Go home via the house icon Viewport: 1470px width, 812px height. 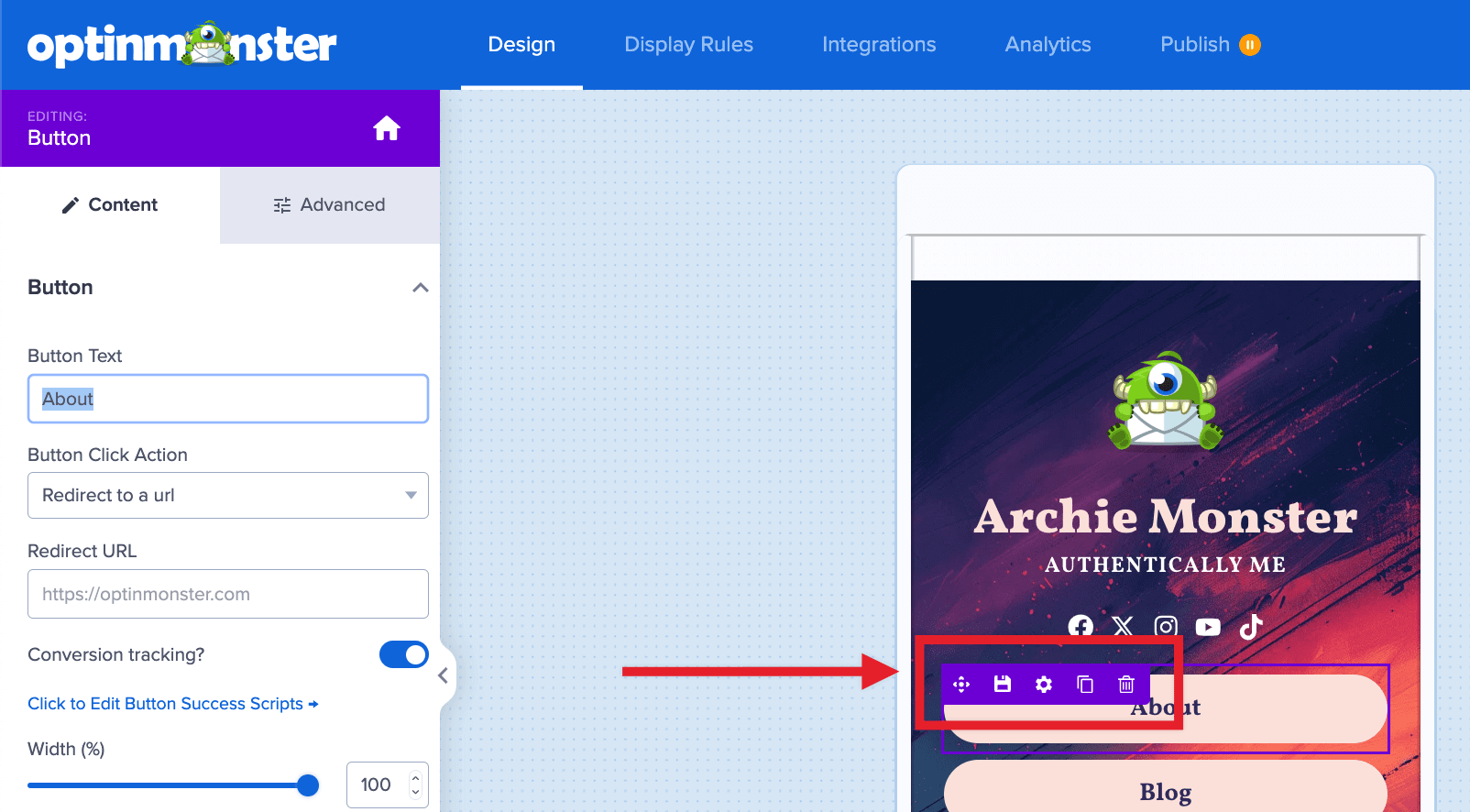click(387, 128)
